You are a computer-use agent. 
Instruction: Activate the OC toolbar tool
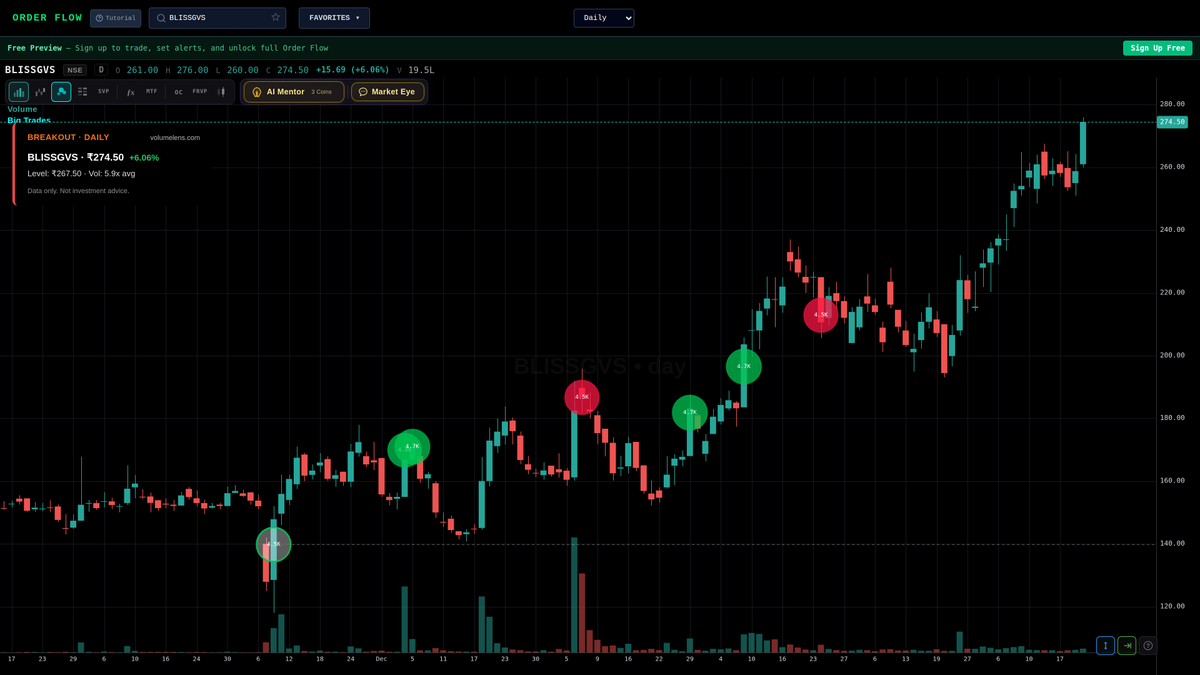pos(177,91)
